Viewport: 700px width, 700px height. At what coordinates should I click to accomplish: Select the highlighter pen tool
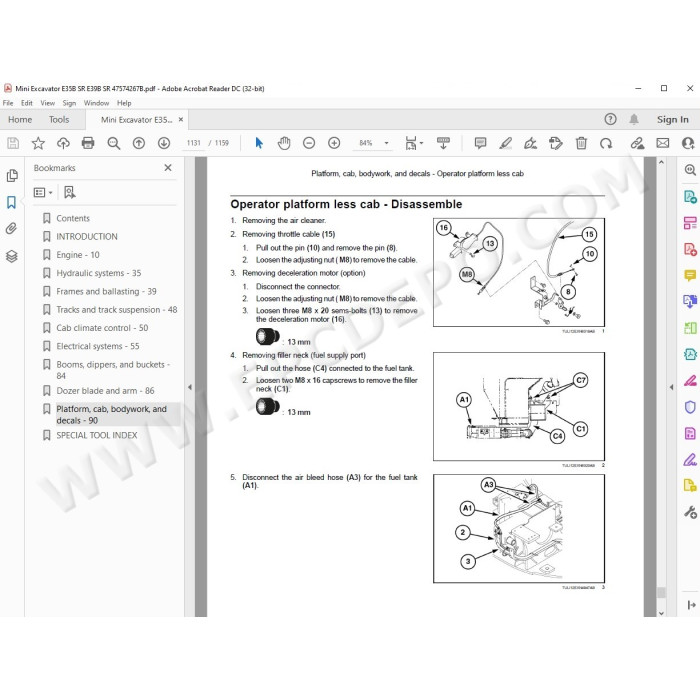[505, 143]
